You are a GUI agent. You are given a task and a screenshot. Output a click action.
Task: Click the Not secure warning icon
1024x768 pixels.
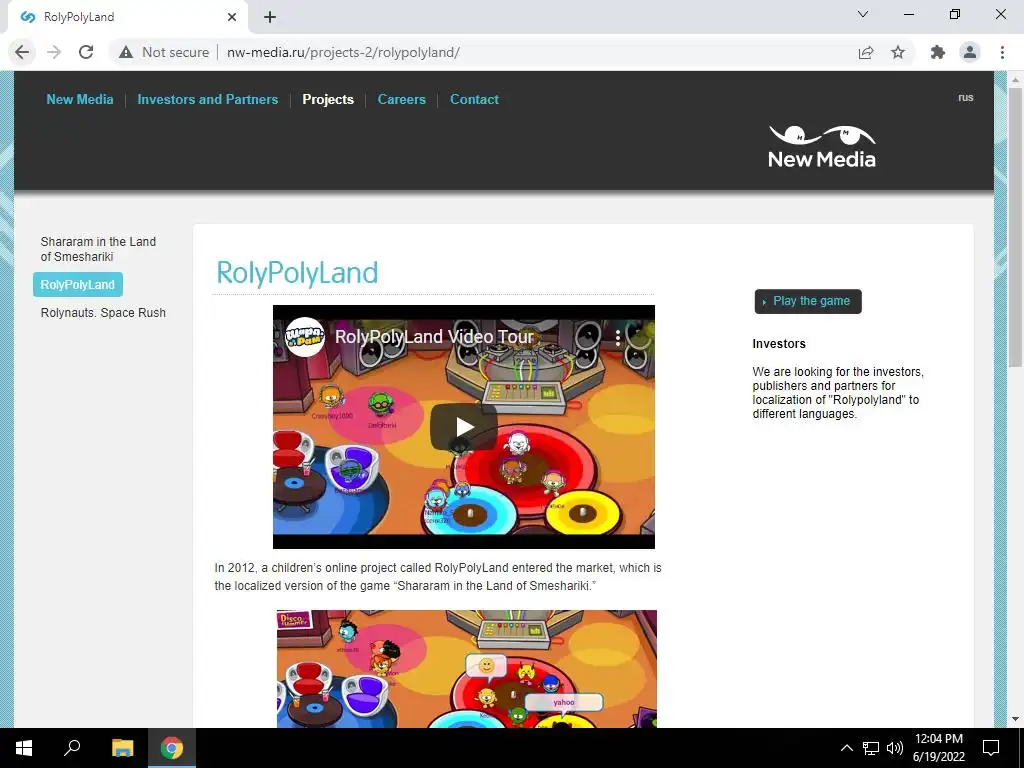click(126, 52)
